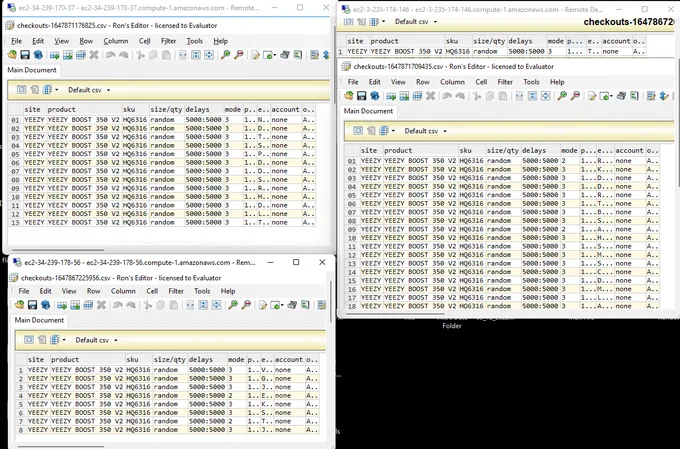Select Main Document tab in checkouts-1647867225956 window
Viewport: 680px width, 449px height.
coord(39,320)
